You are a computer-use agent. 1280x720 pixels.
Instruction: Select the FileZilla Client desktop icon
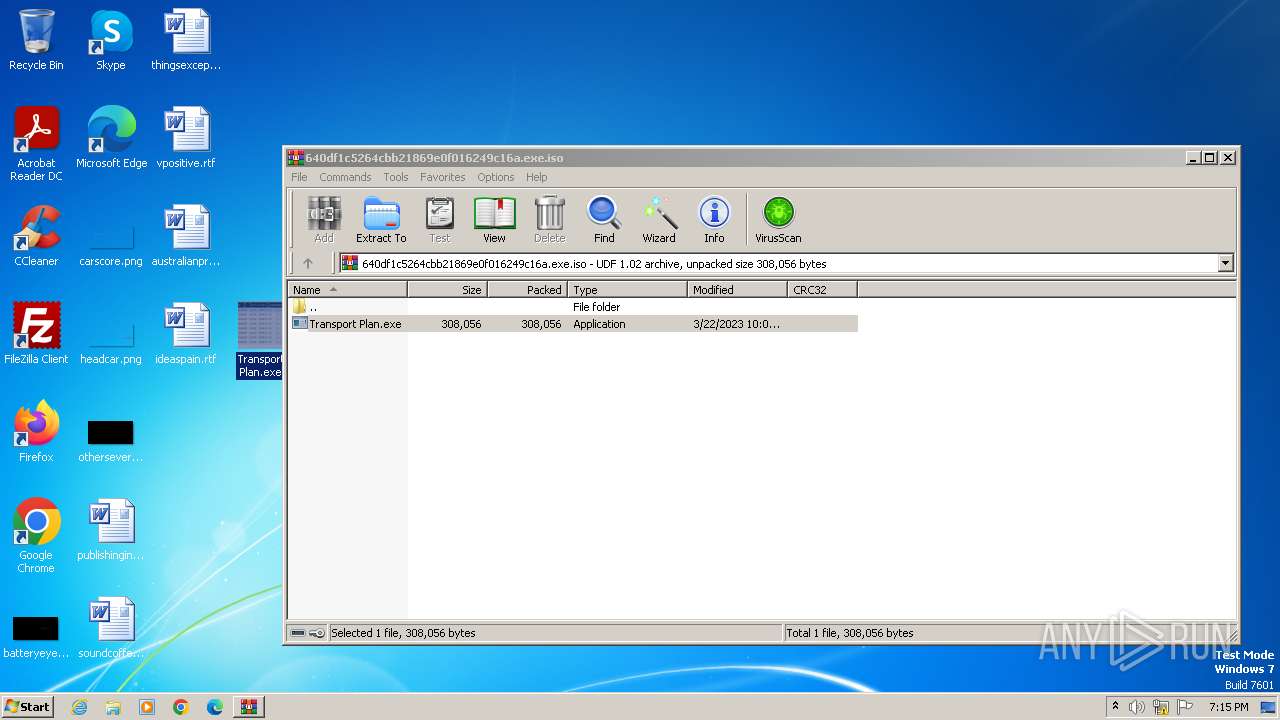[x=36, y=334]
